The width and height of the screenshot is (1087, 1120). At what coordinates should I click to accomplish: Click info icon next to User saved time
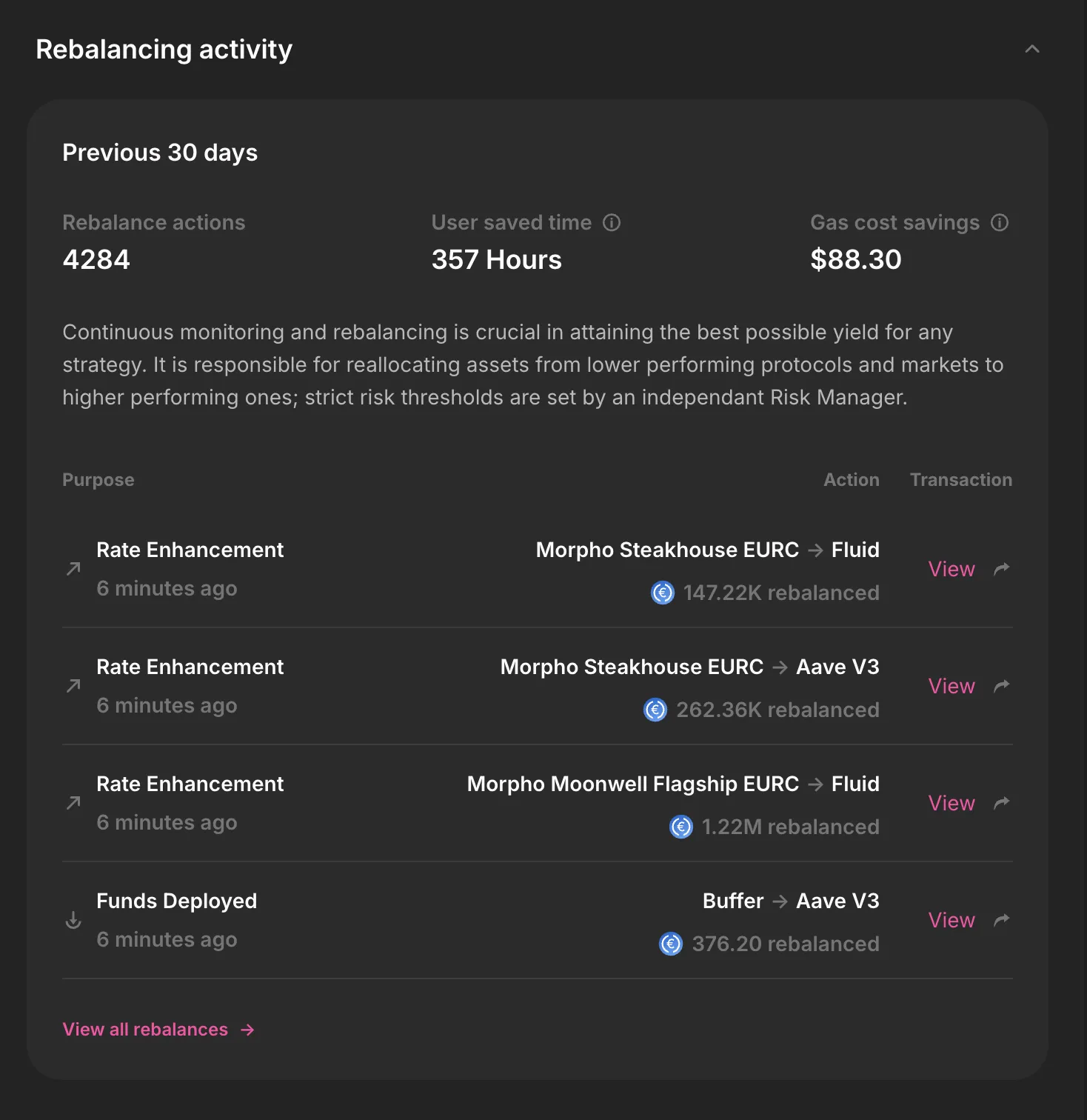click(x=612, y=223)
